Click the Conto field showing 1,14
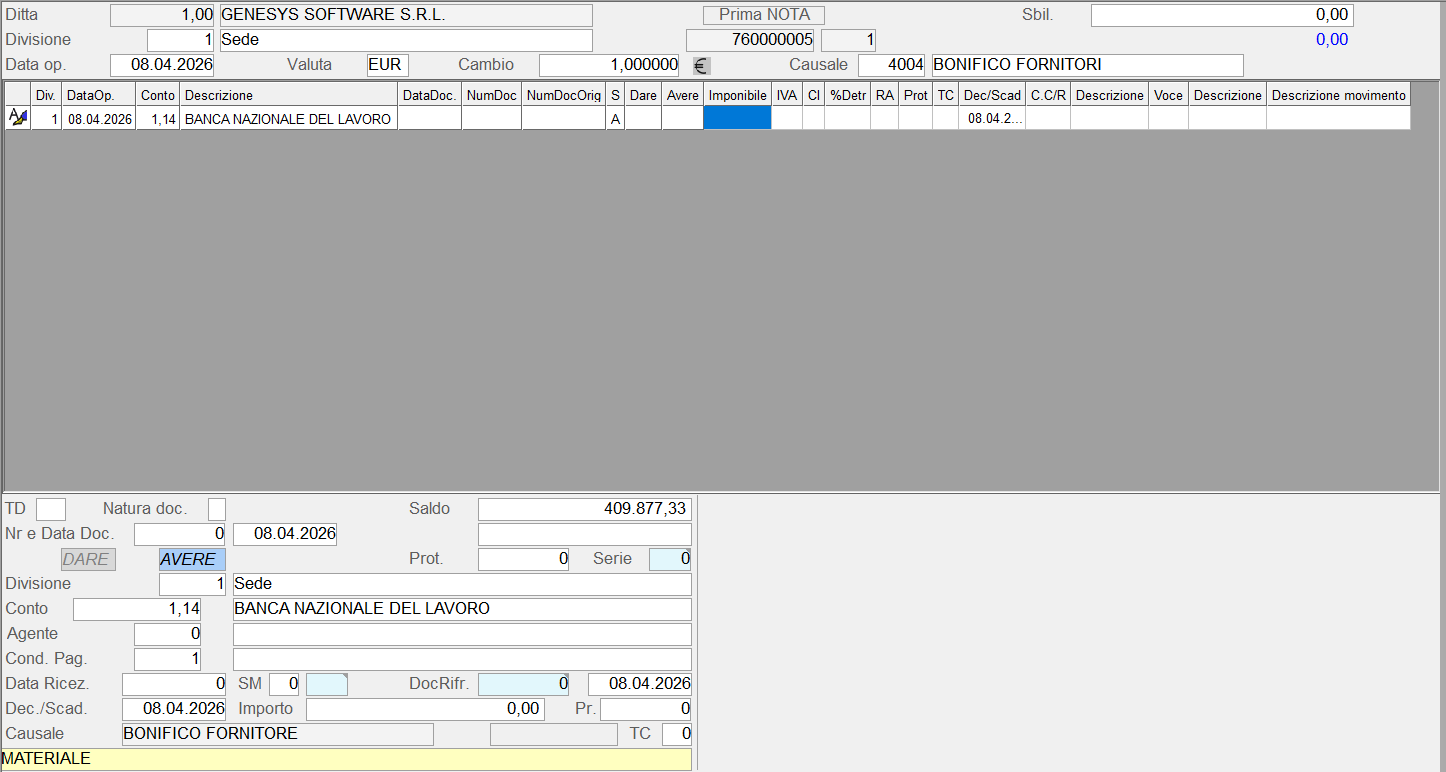1446x772 pixels. 137,609
